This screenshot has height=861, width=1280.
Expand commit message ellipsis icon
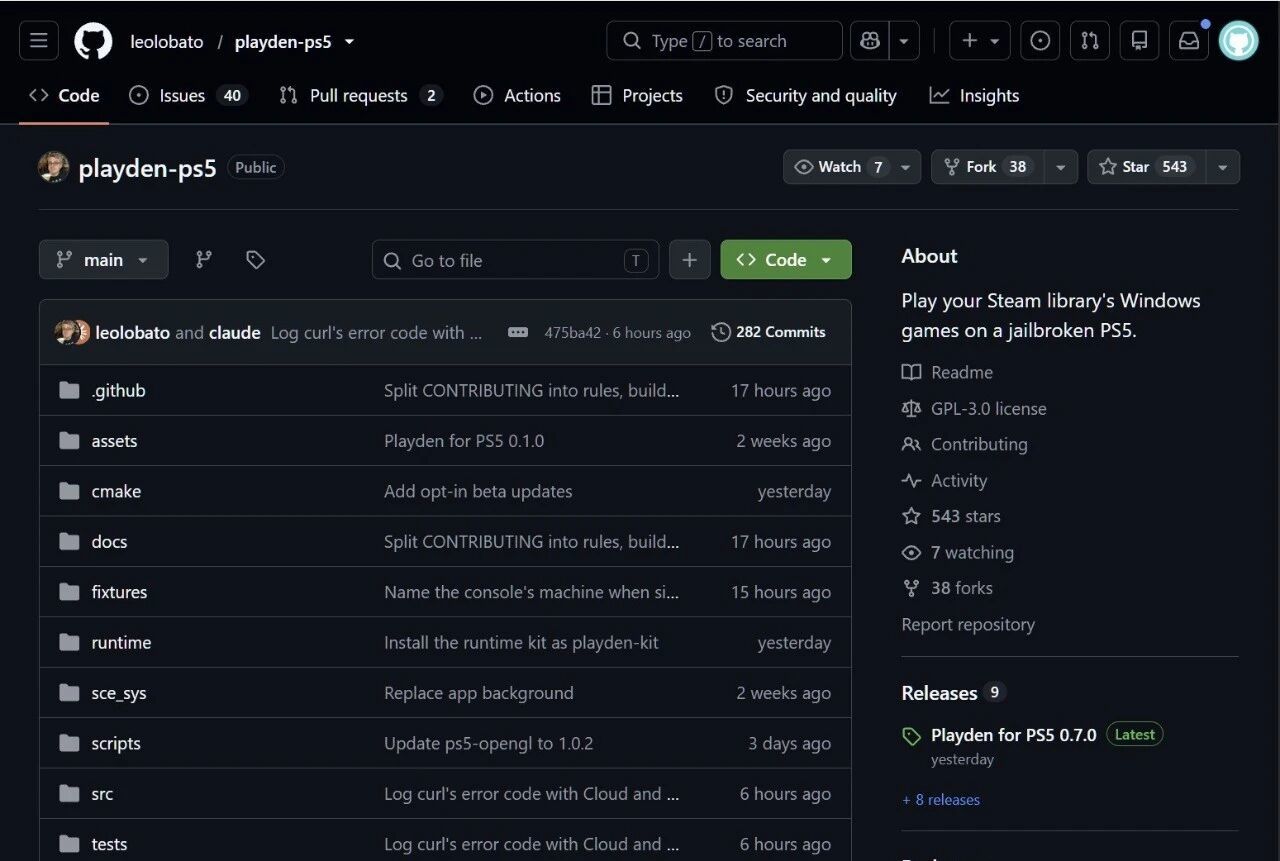point(518,332)
